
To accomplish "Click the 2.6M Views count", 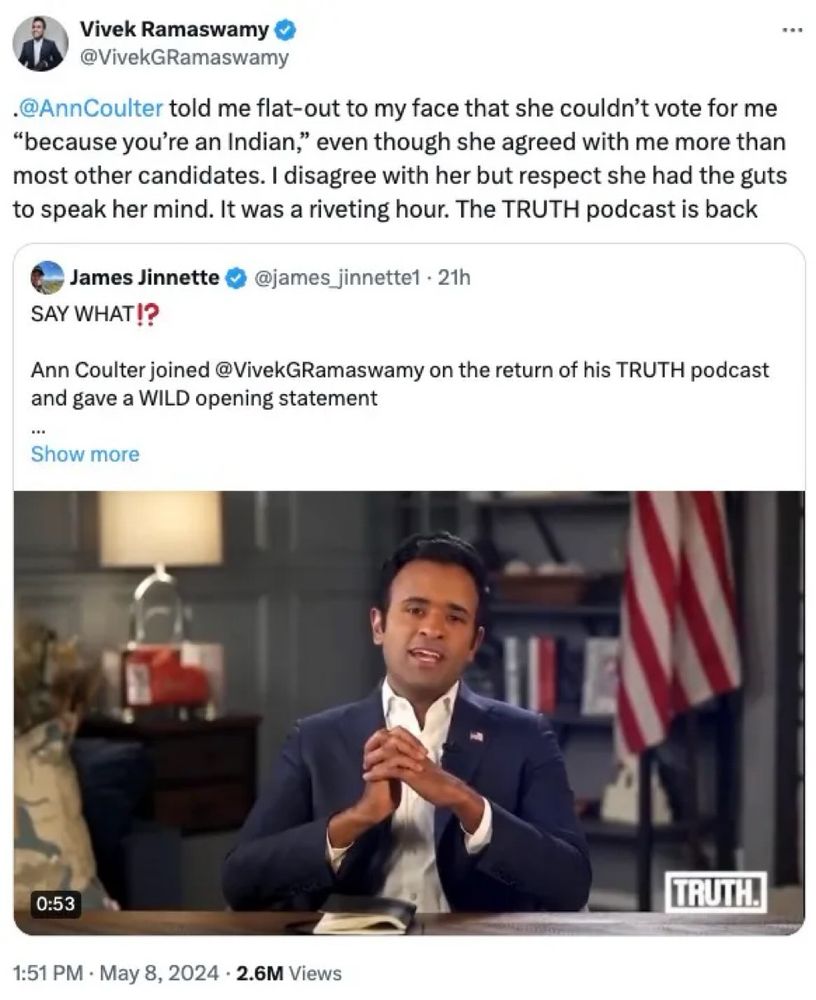I will point(289,973).
